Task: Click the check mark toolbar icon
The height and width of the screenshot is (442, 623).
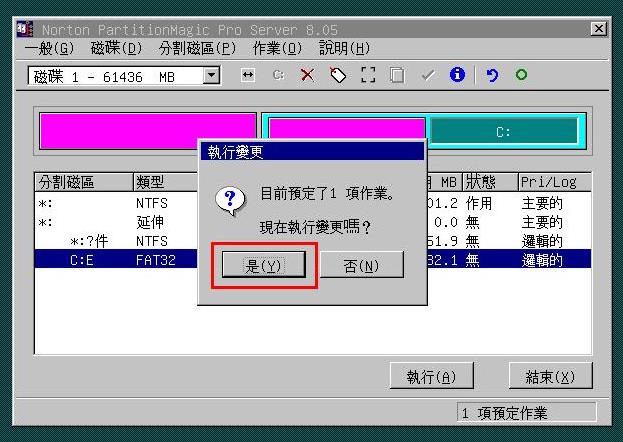Action: pos(428,75)
